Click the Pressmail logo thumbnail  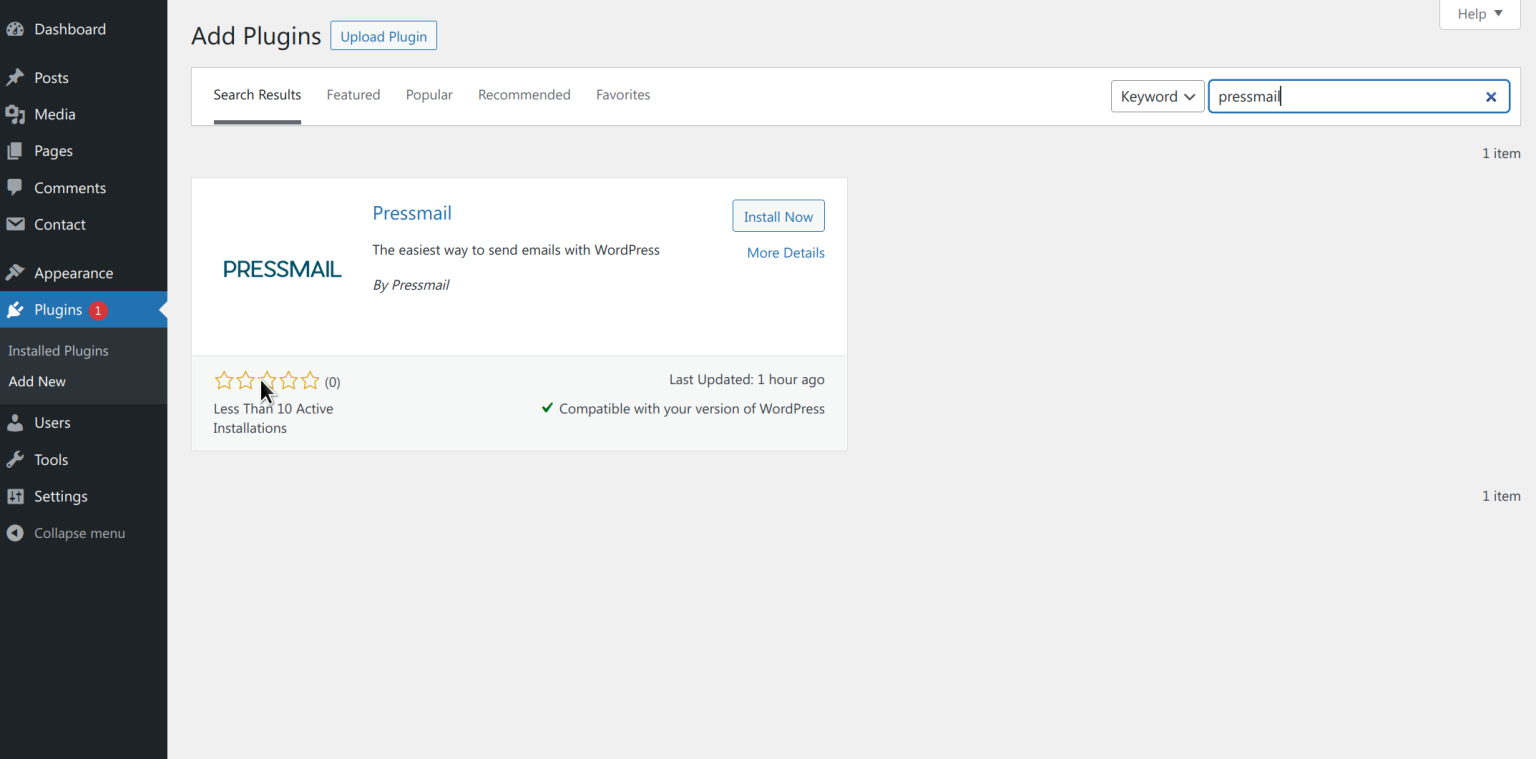[282, 268]
